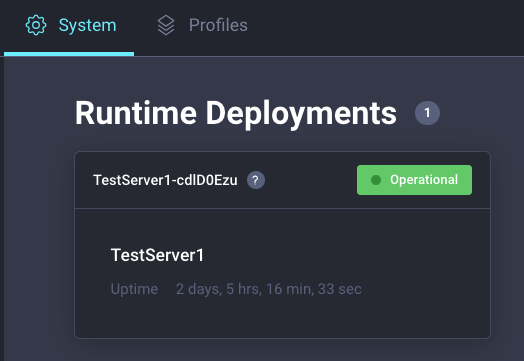Click the Profiles layers icon
Image resolution: width=524 pixels, height=361 pixels.
point(166,25)
